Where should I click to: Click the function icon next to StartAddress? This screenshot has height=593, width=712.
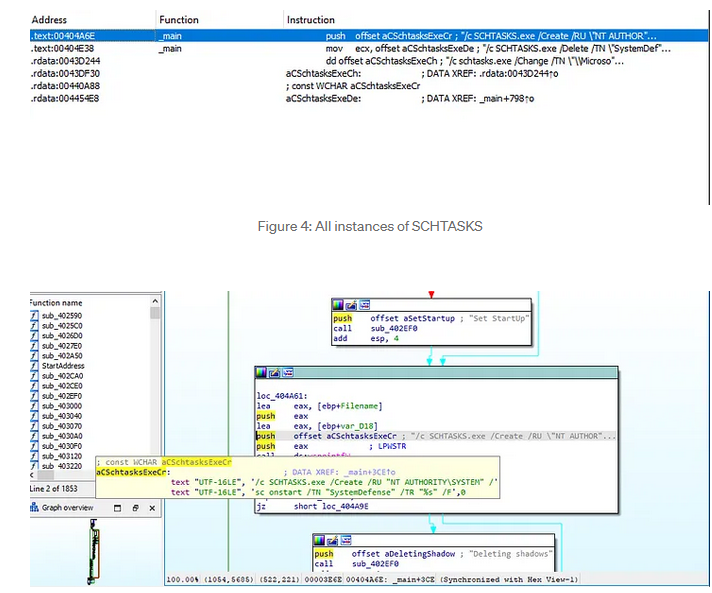click(x=35, y=366)
